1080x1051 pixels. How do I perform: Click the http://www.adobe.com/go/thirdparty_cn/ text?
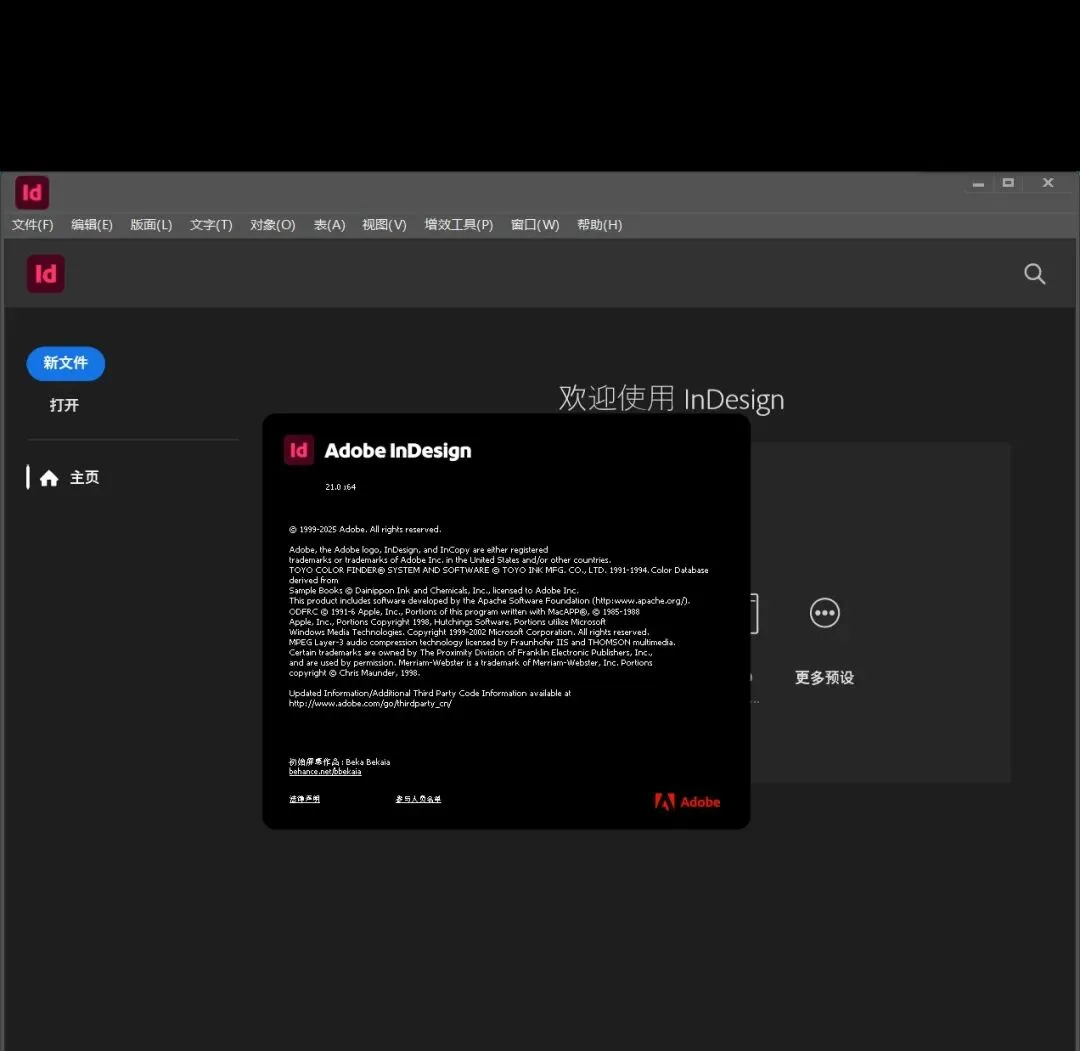coord(370,704)
